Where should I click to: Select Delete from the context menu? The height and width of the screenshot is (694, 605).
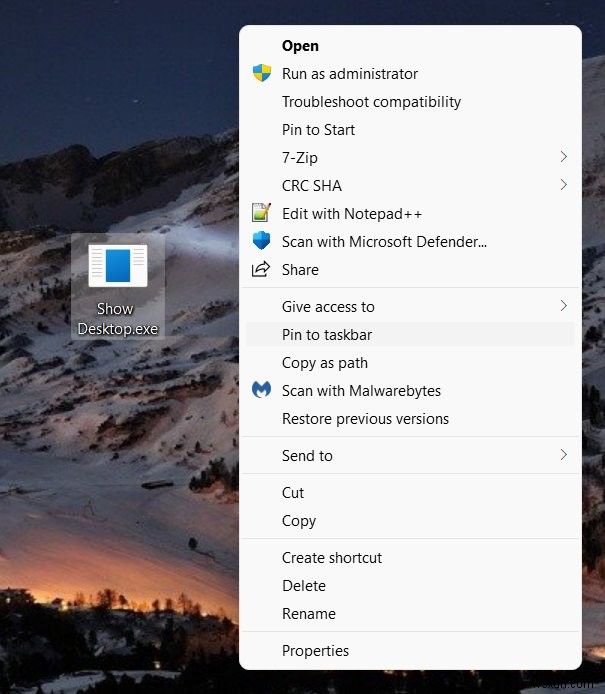pyautogui.click(x=410, y=586)
